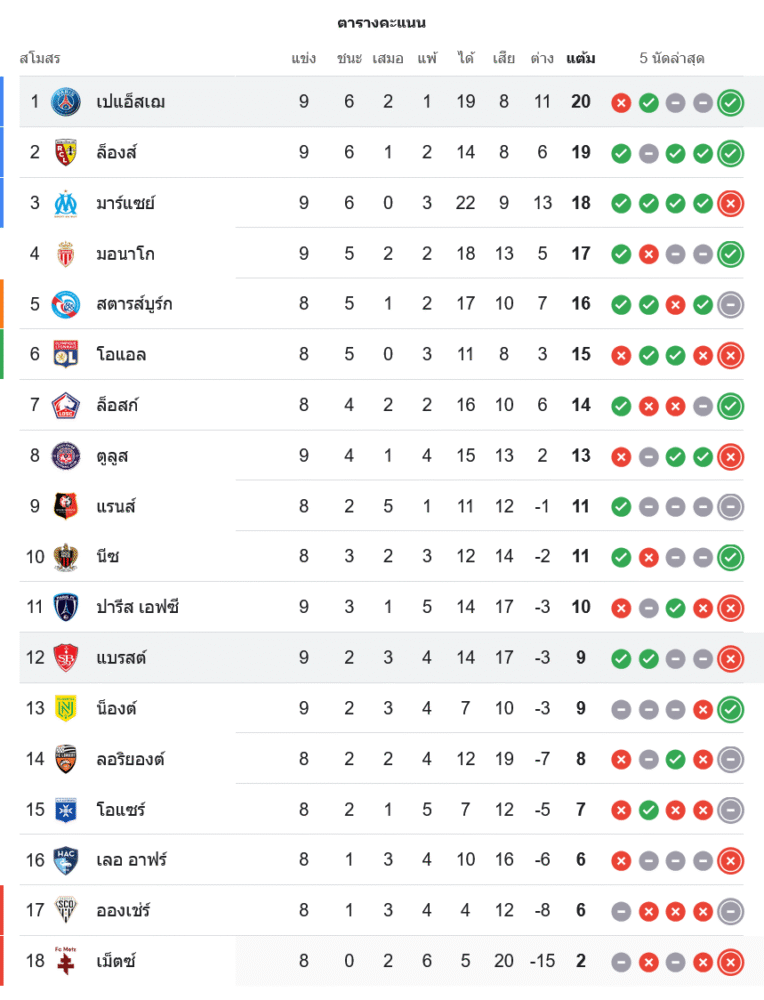
Task: Click the ชนะ column header
Action: coord(349,58)
